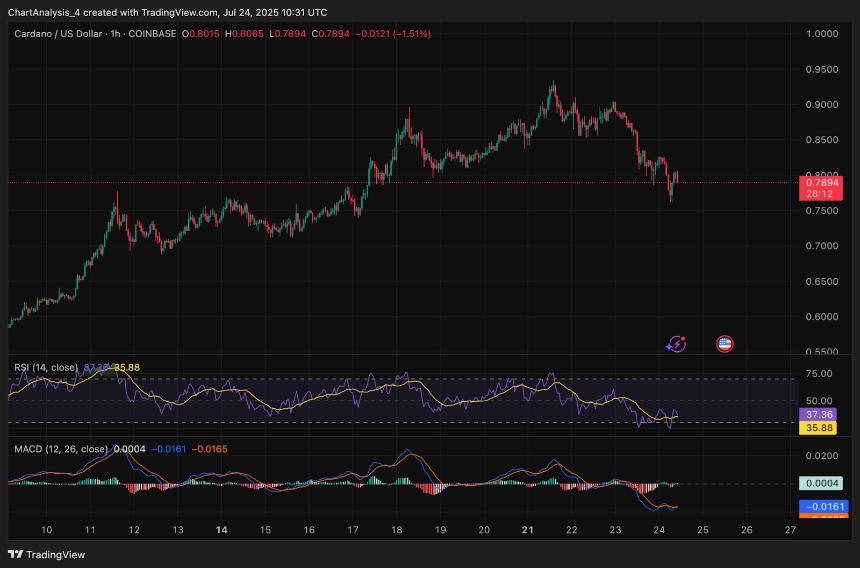
Task: Click the TradingView logo at bottom left
Action: (47, 554)
